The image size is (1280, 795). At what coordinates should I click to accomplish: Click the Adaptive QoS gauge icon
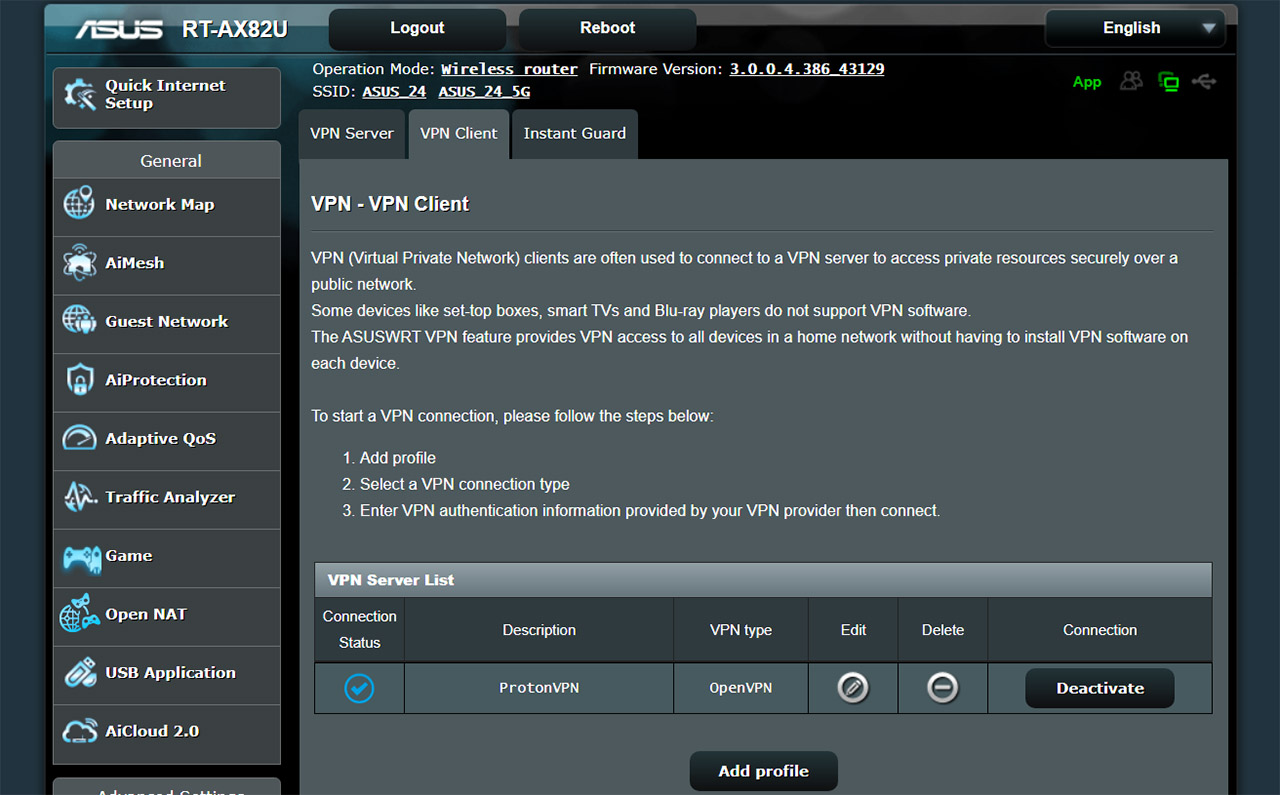coord(79,438)
